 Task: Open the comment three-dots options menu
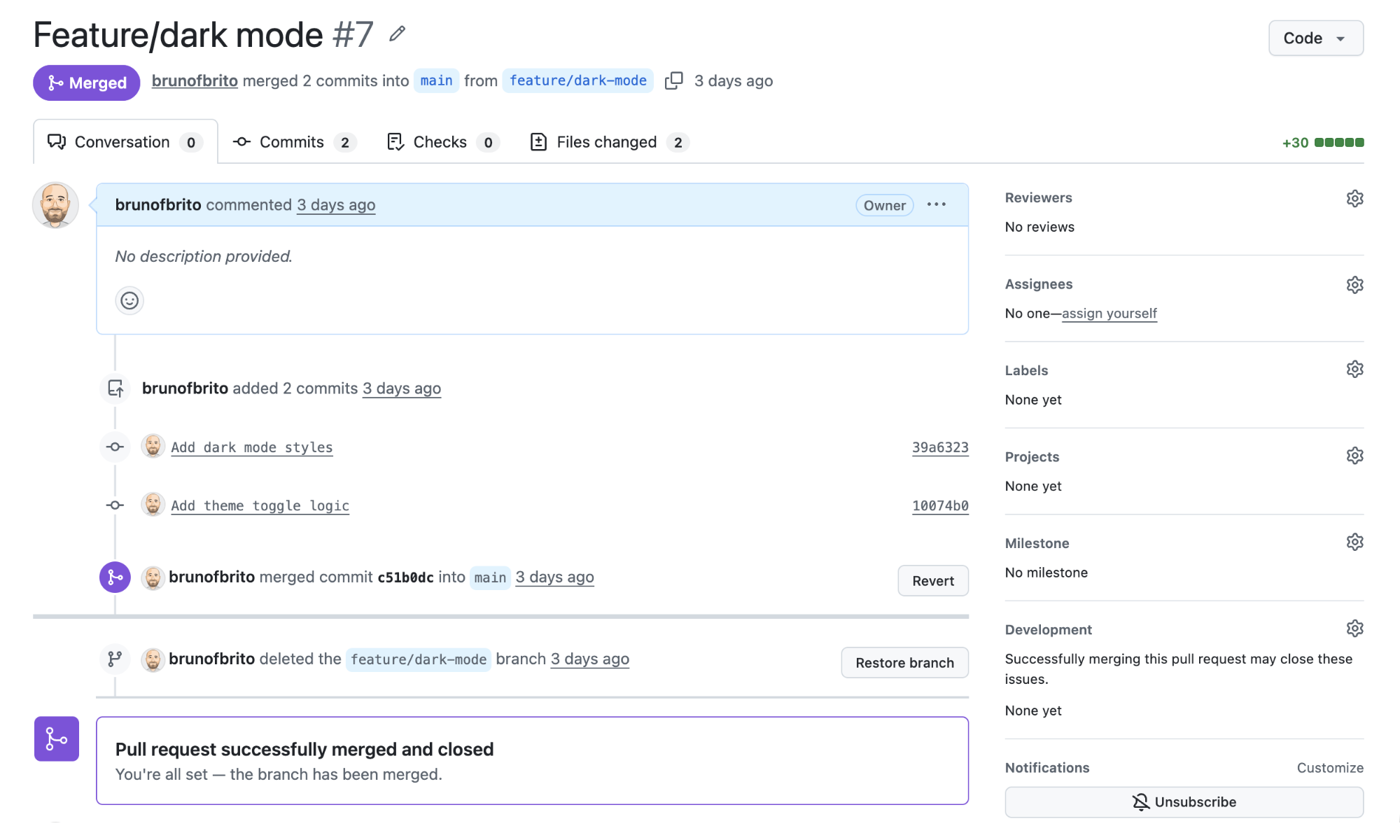936,204
